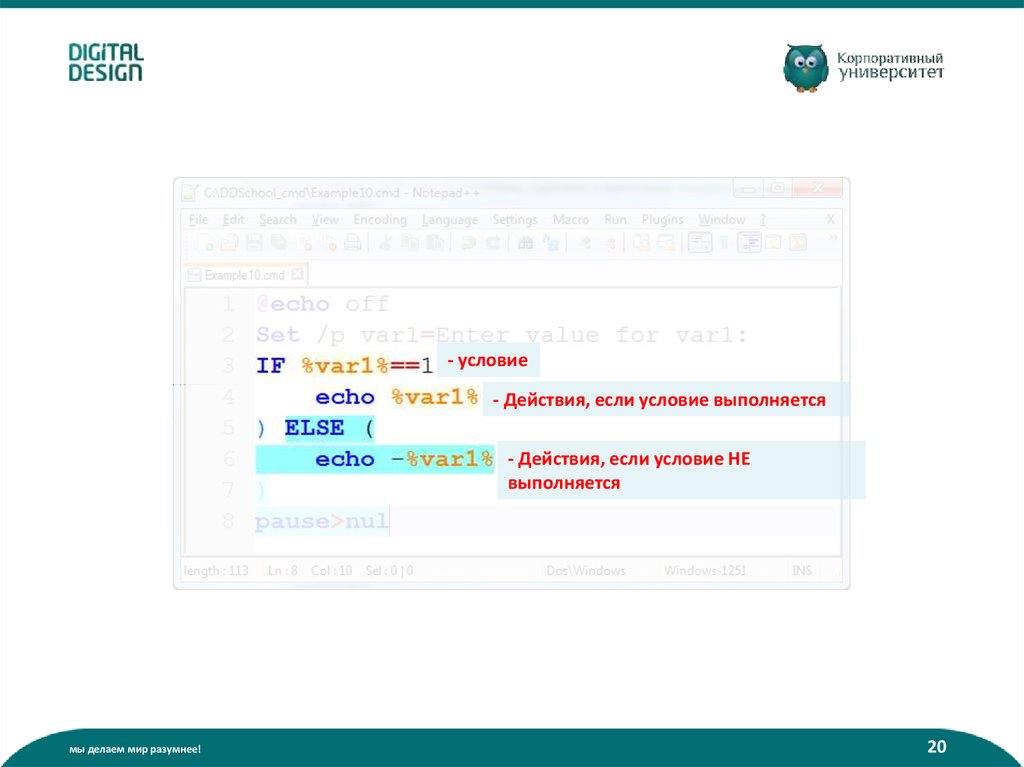Click the Close document toolbar icon
The height and width of the screenshot is (767, 1024).
305,244
